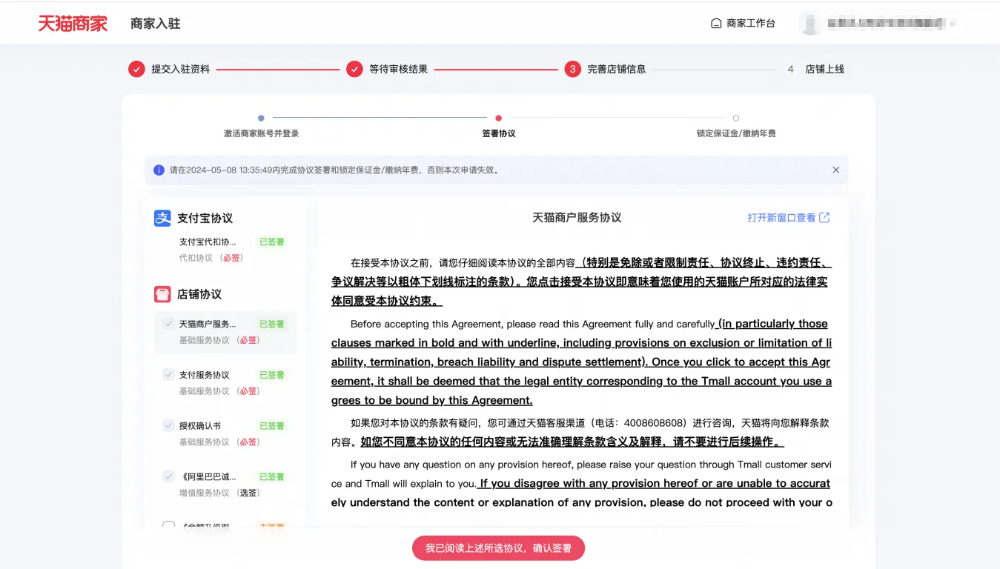The width and height of the screenshot is (1000, 569).
Task: Toggle the 支付服务协议 checkbox
Action: pyautogui.click(x=168, y=375)
